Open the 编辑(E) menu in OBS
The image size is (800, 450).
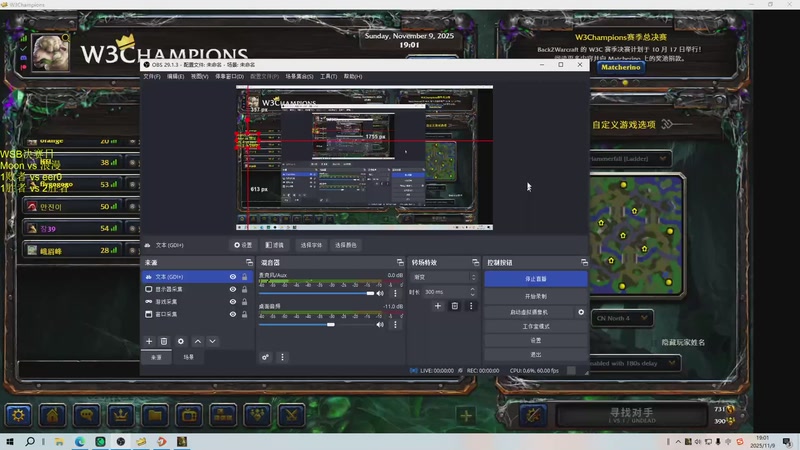coord(176,77)
